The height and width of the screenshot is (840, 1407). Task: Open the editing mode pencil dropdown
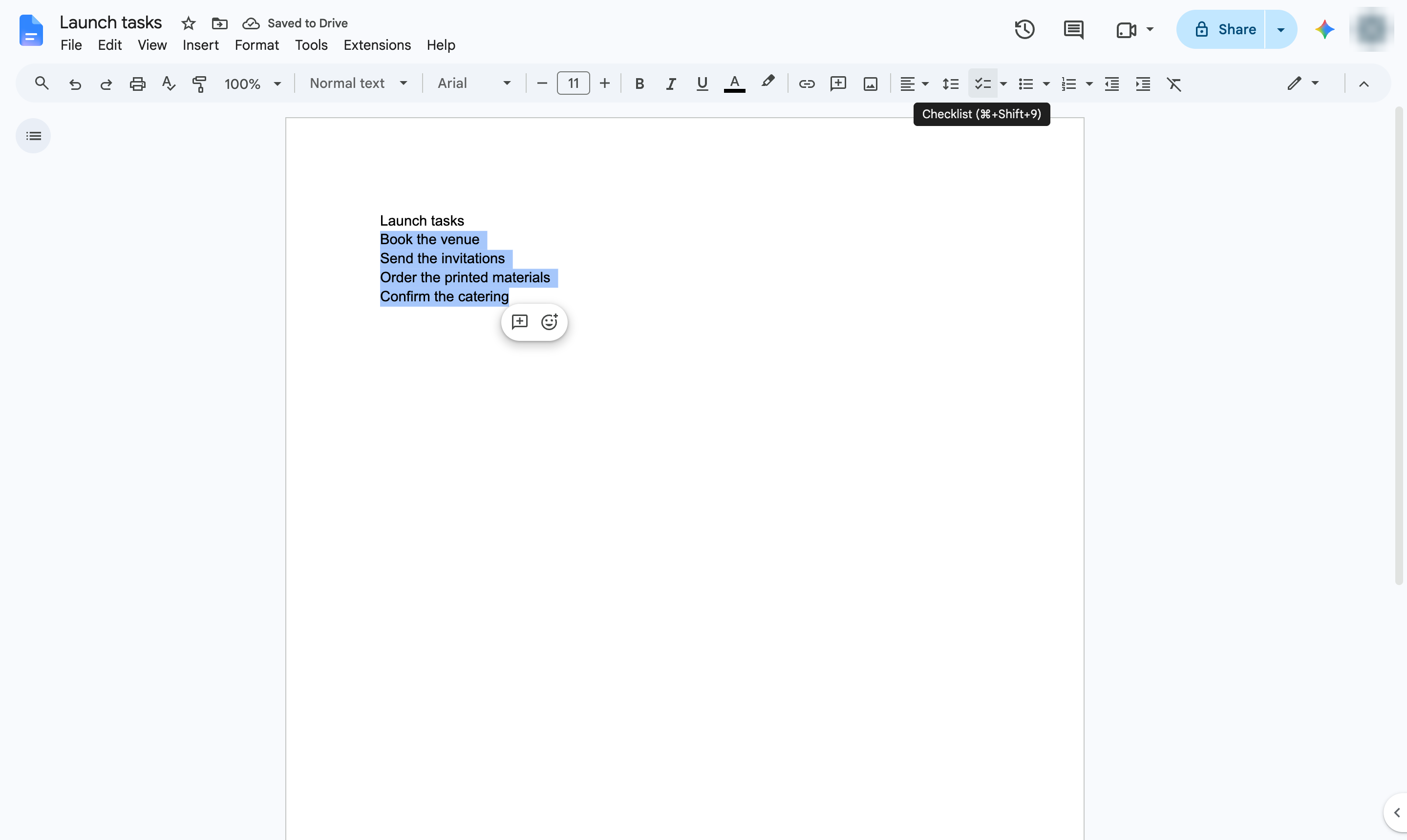tap(1303, 84)
